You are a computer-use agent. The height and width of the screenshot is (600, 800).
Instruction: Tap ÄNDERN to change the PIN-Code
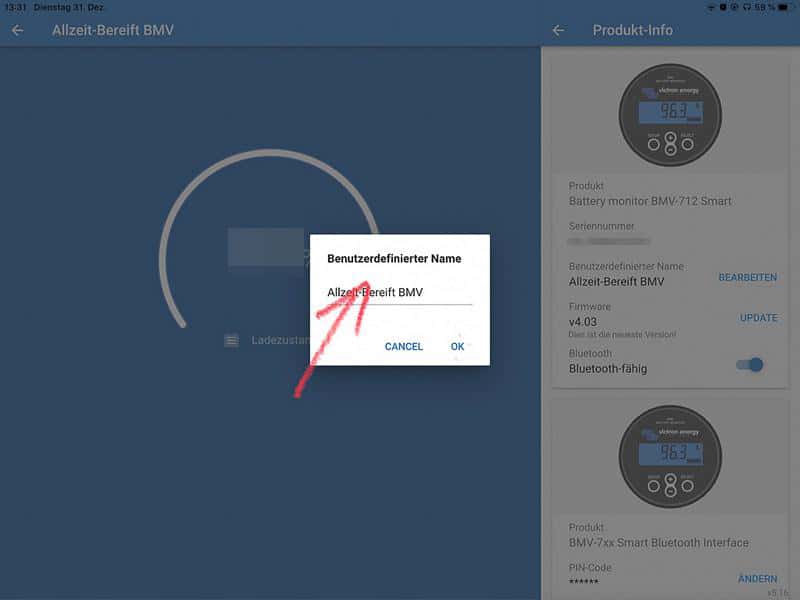(x=757, y=579)
